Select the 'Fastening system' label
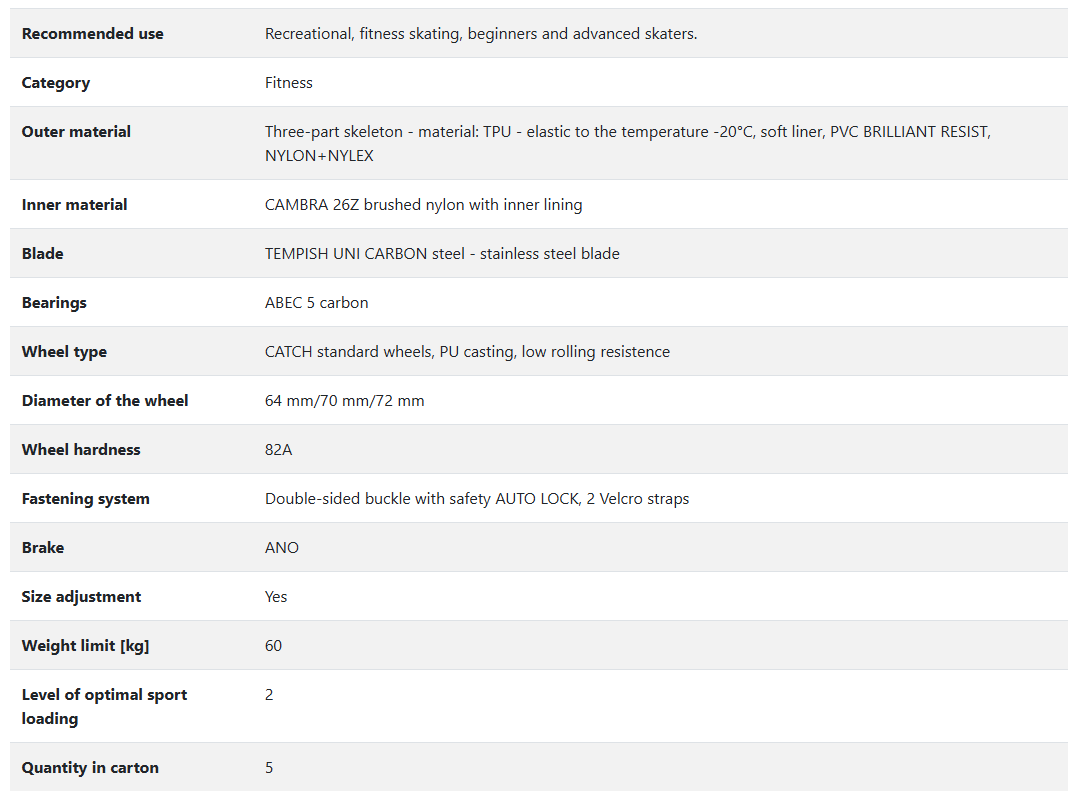The image size is (1076, 798). pyautogui.click(x=85, y=499)
